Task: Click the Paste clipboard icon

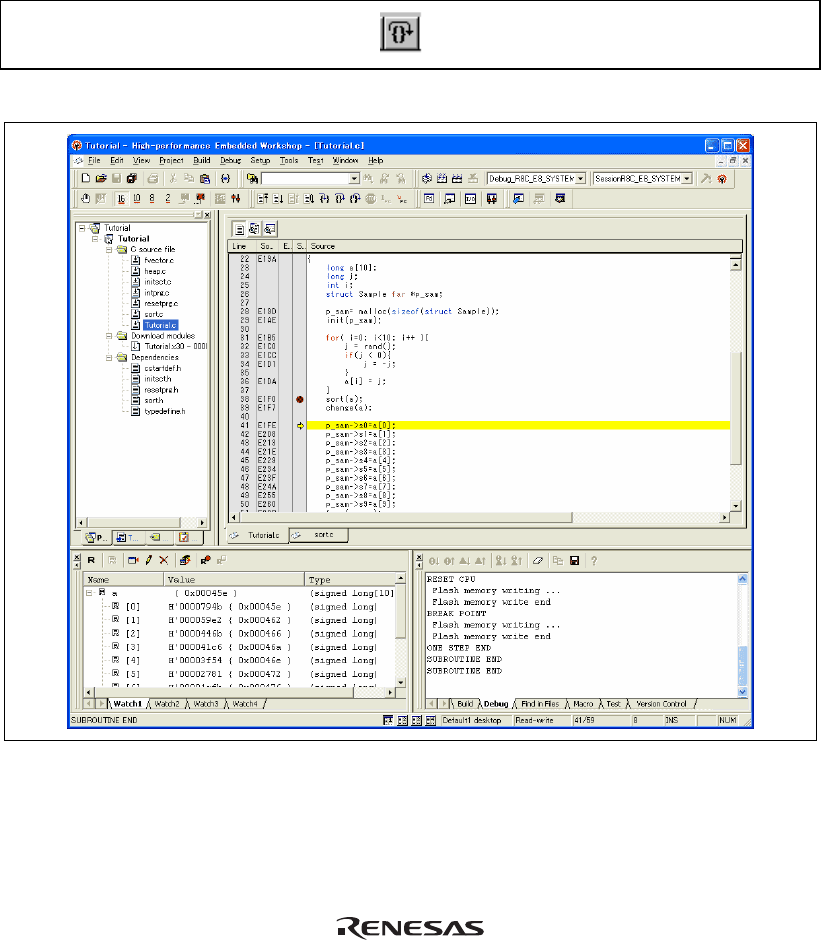Action: (x=205, y=178)
